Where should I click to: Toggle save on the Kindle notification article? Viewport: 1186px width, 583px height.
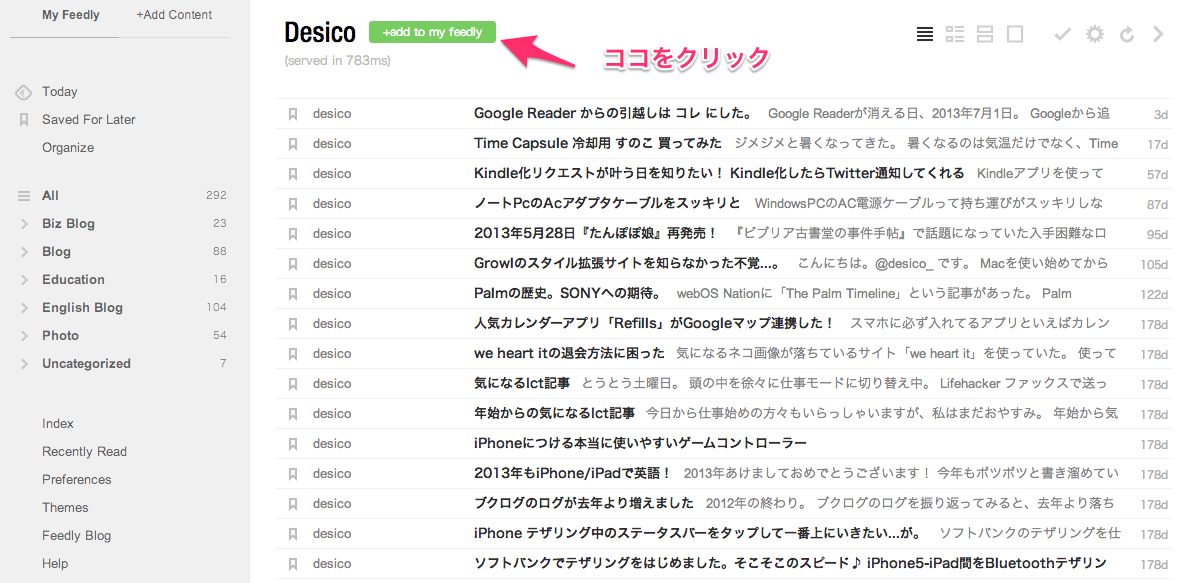pyautogui.click(x=293, y=173)
